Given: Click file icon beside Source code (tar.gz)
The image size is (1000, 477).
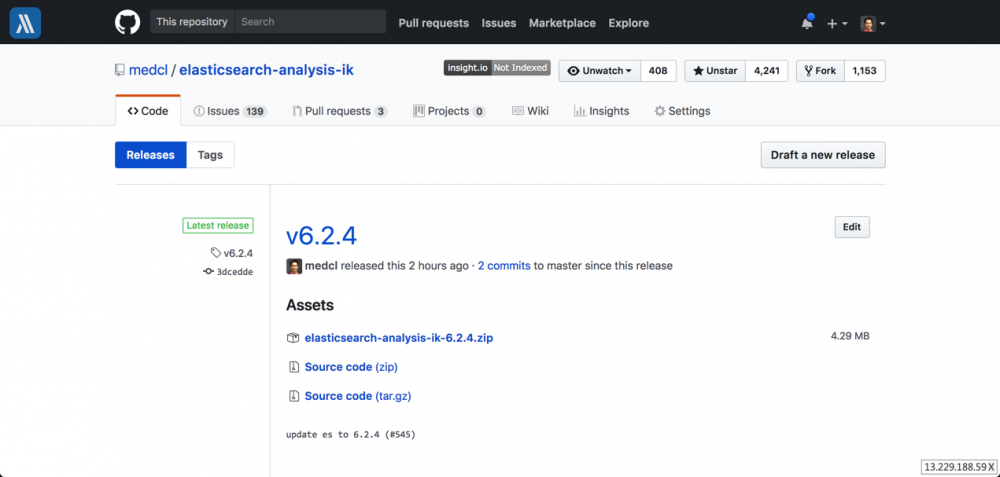Looking at the screenshot, I should click(293, 396).
